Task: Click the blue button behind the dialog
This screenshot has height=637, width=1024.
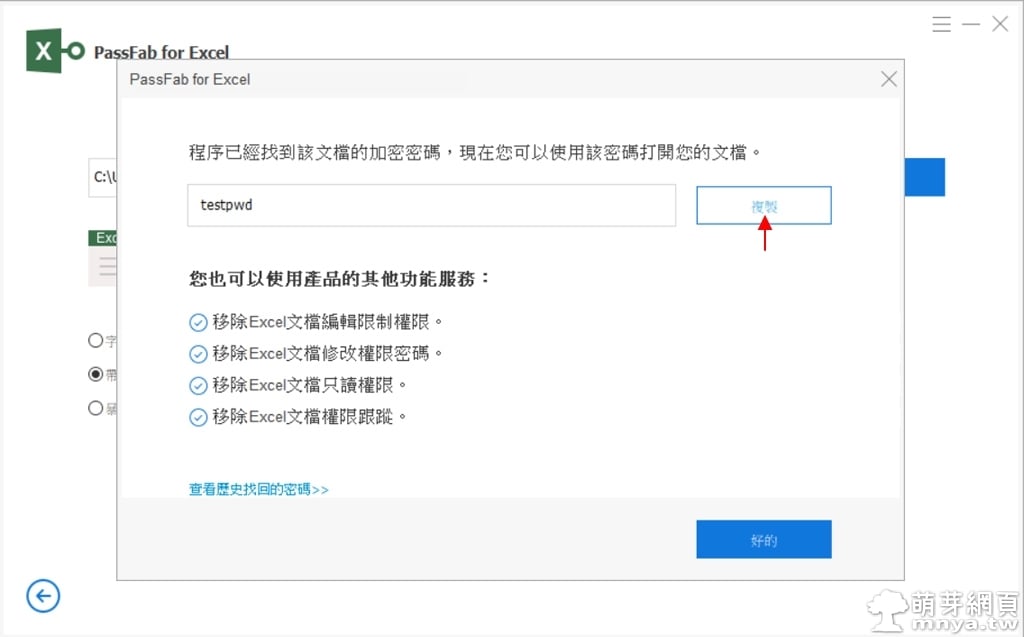Action: point(925,177)
